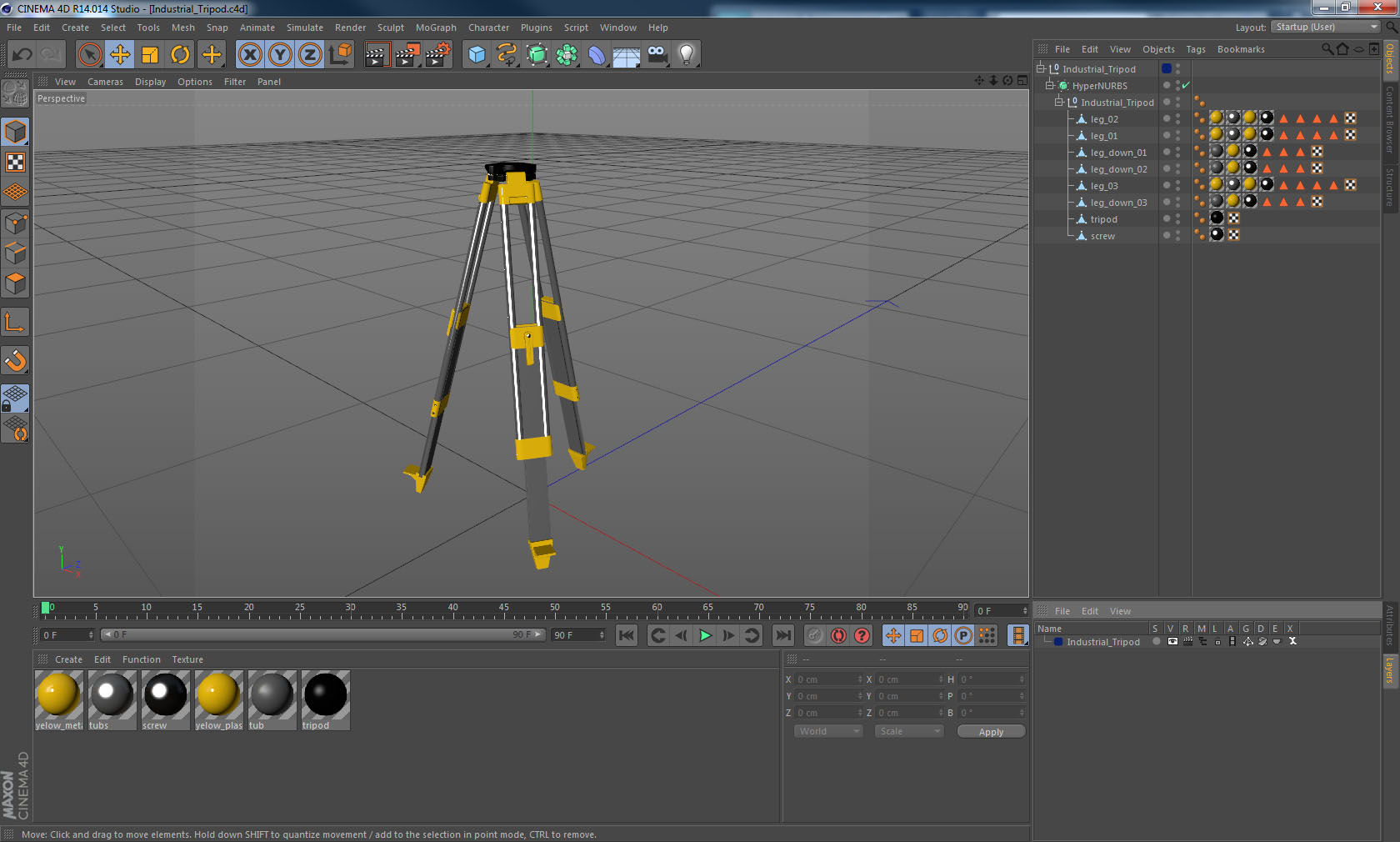Enable the Axis mode tool

15,323
